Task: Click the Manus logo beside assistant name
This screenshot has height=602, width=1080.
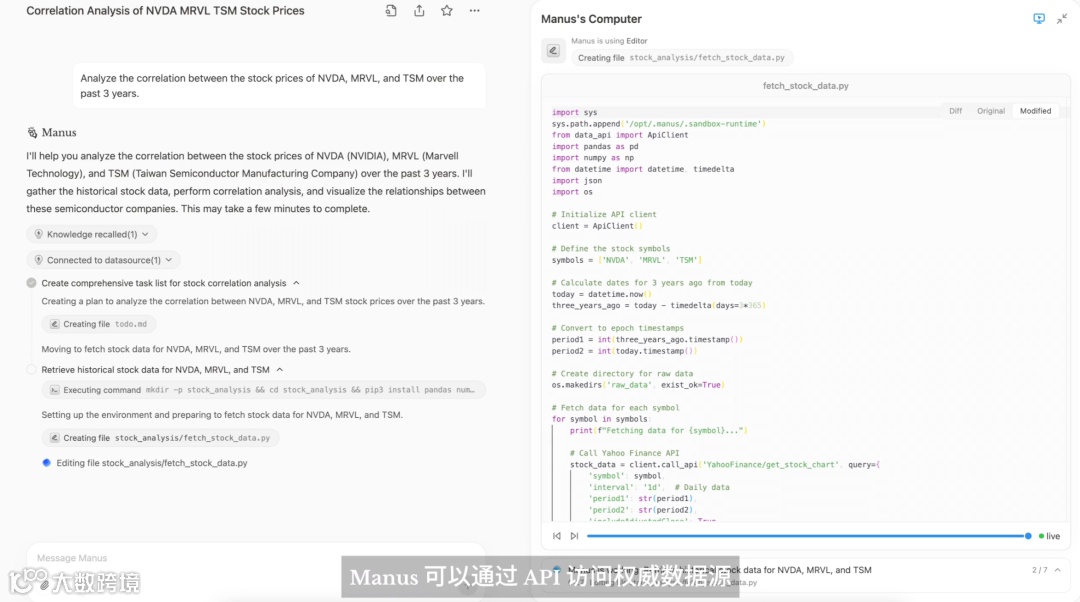Action: click(x=32, y=133)
